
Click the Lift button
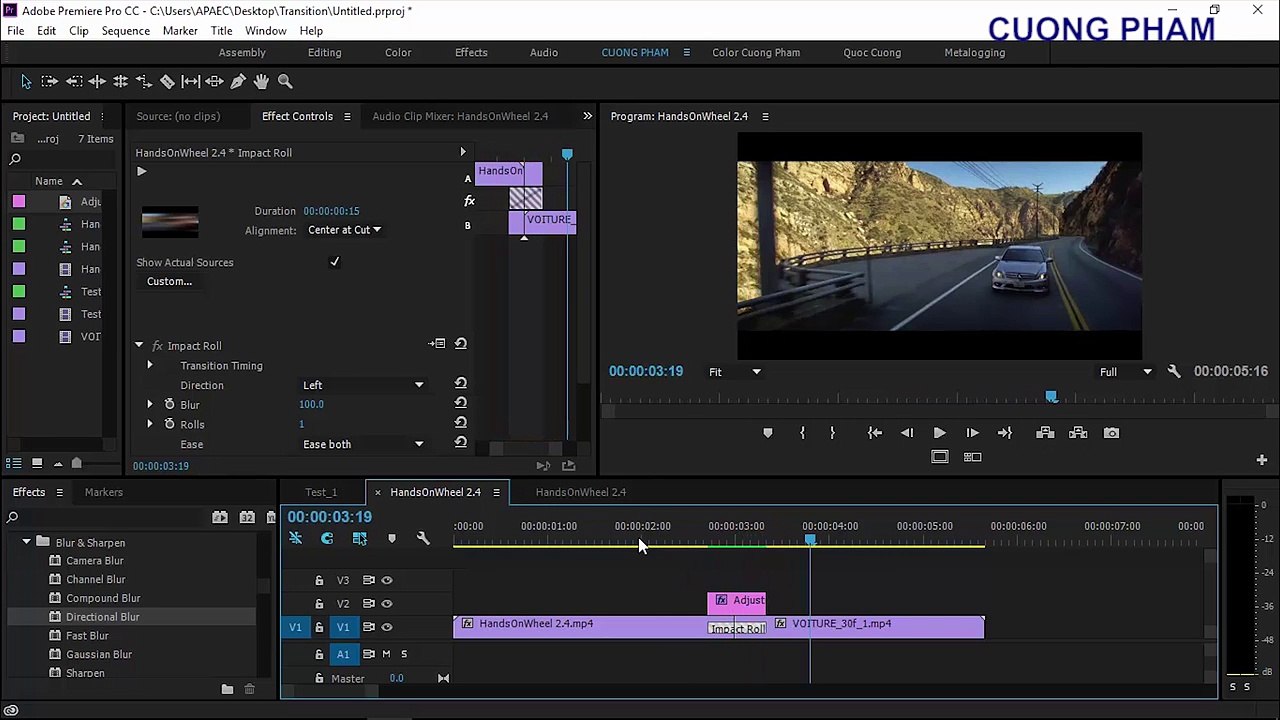click(x=1045, y=433)
